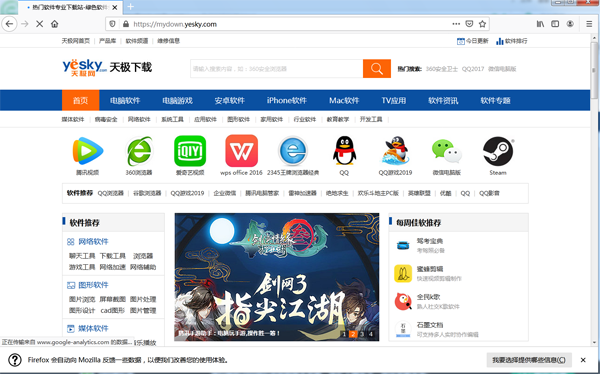Click the browser Back arrow button
This screenshot has width=600, height=374.
(x=9, y=24)
